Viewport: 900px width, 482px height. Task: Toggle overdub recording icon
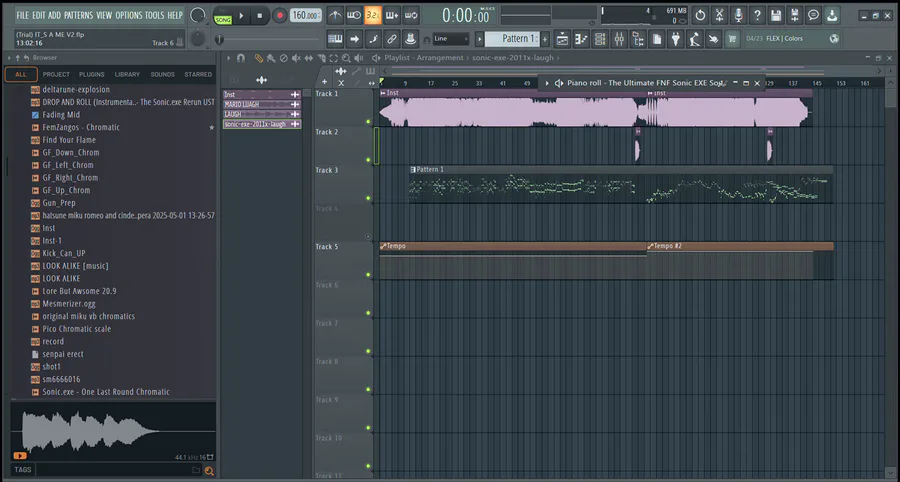coord(392,15)
